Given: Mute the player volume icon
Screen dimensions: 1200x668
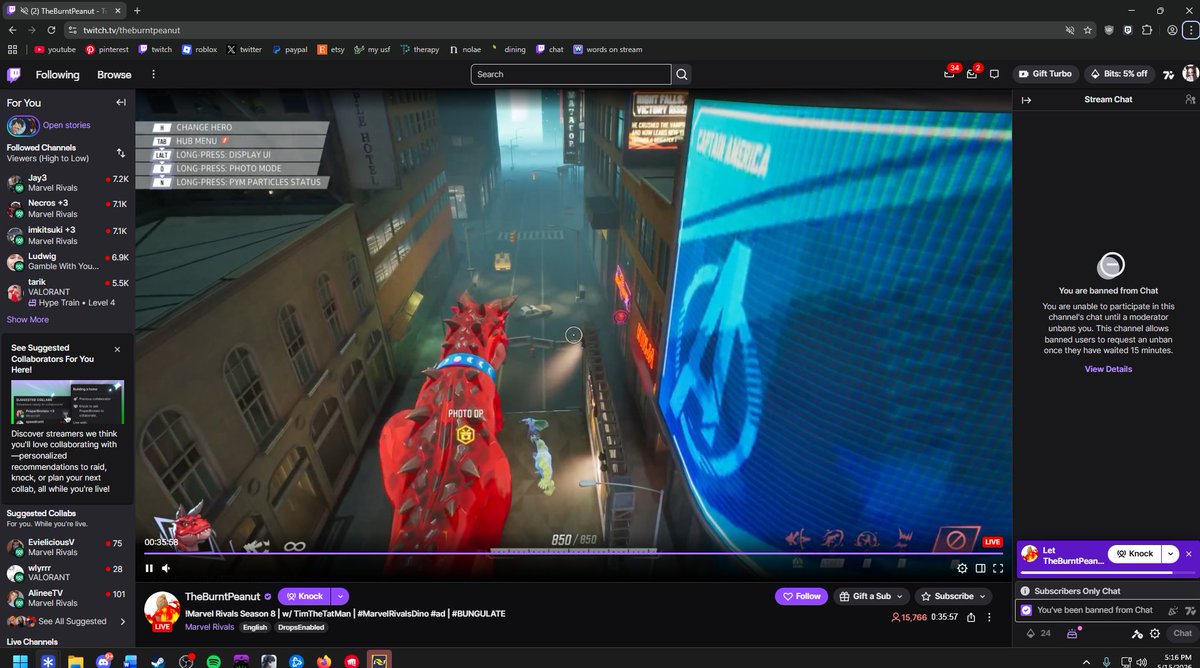Looking at the screenshot, I should click(166, 568).
